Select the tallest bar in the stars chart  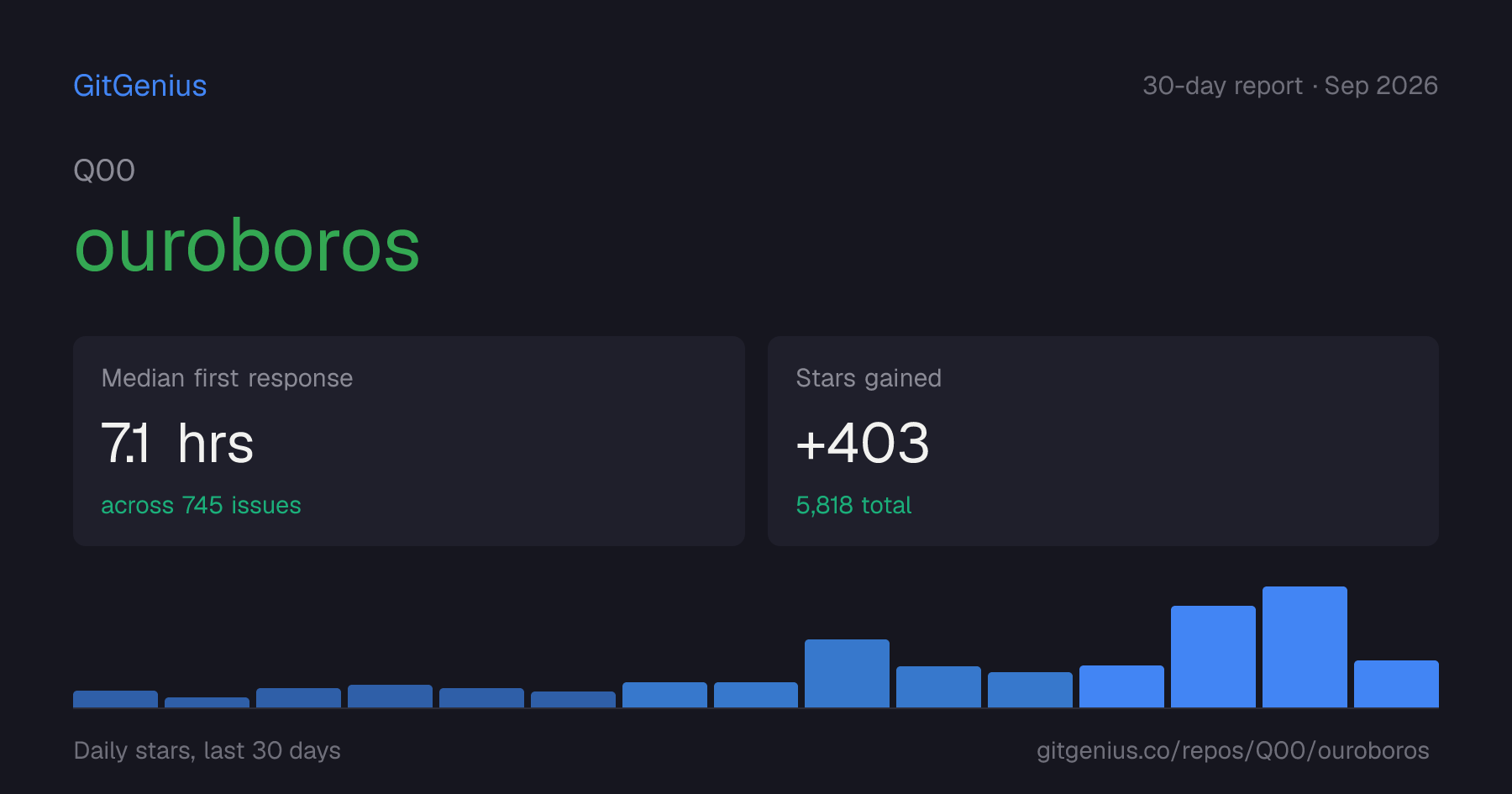(1305, 647)
